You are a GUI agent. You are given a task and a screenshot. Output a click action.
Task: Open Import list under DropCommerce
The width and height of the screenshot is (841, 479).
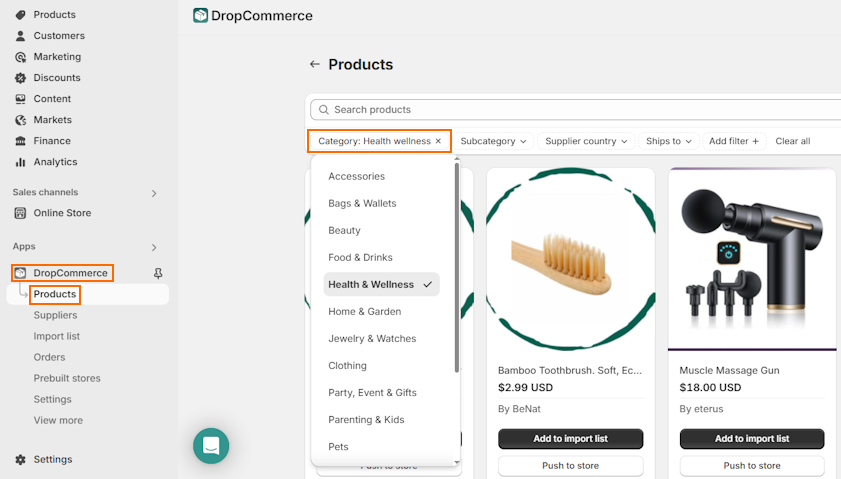tap(56, 336)
